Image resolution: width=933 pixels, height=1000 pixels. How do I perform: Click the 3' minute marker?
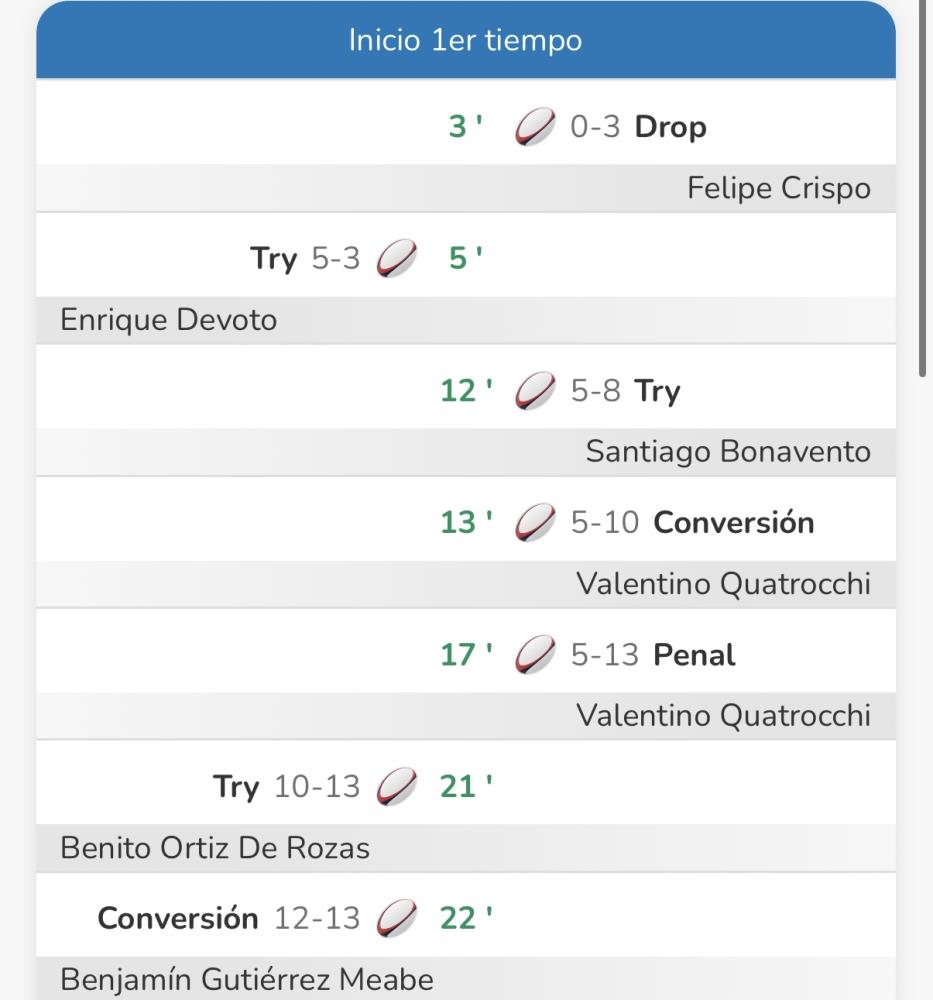coord(466,126)
